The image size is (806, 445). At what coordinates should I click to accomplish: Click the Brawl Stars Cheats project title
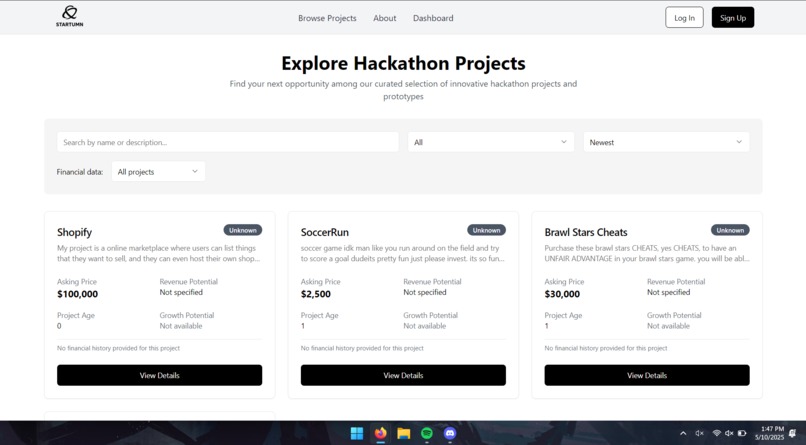(x=586, y=232)
